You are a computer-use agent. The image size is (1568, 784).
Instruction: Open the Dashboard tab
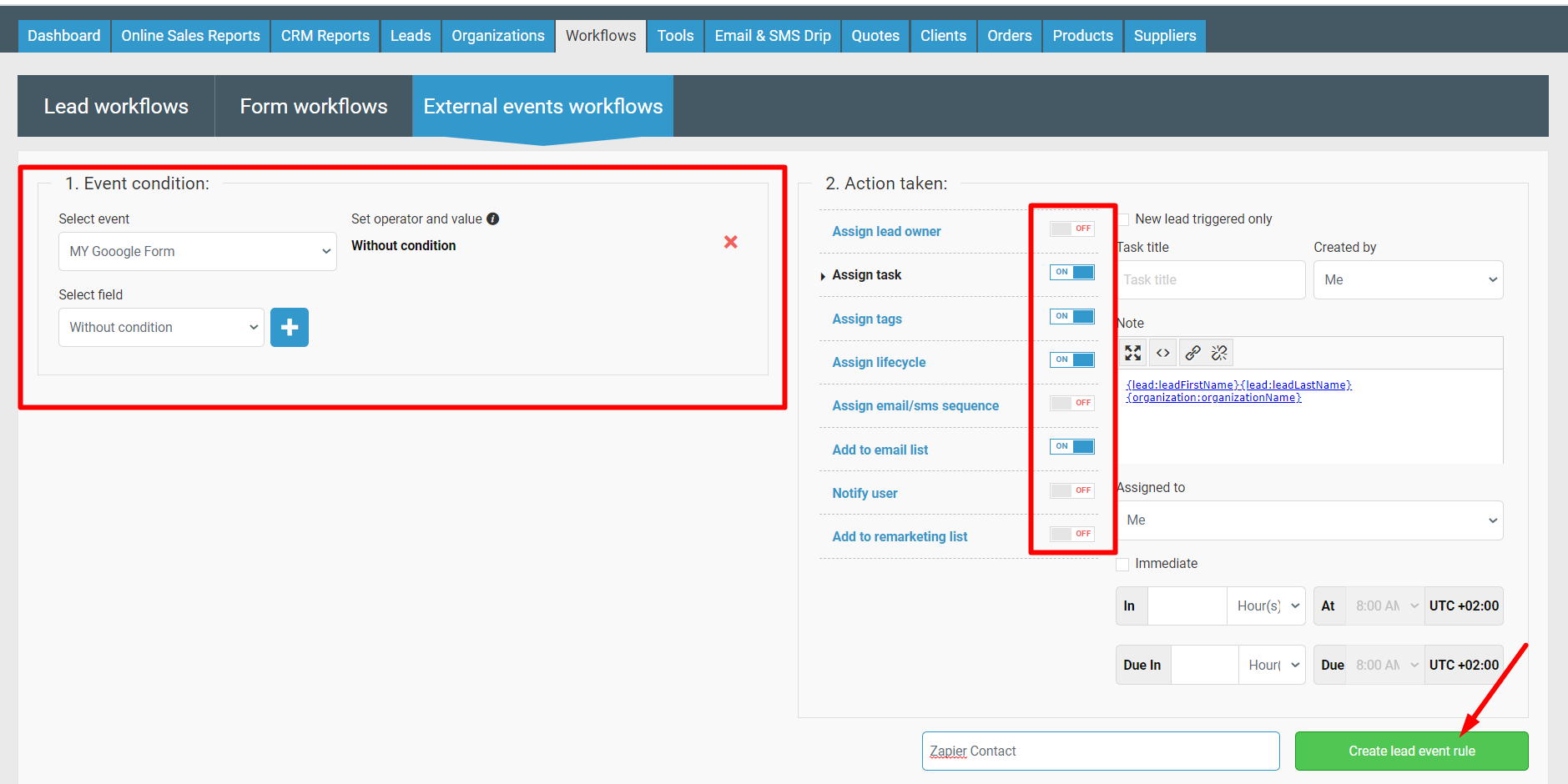64,36
